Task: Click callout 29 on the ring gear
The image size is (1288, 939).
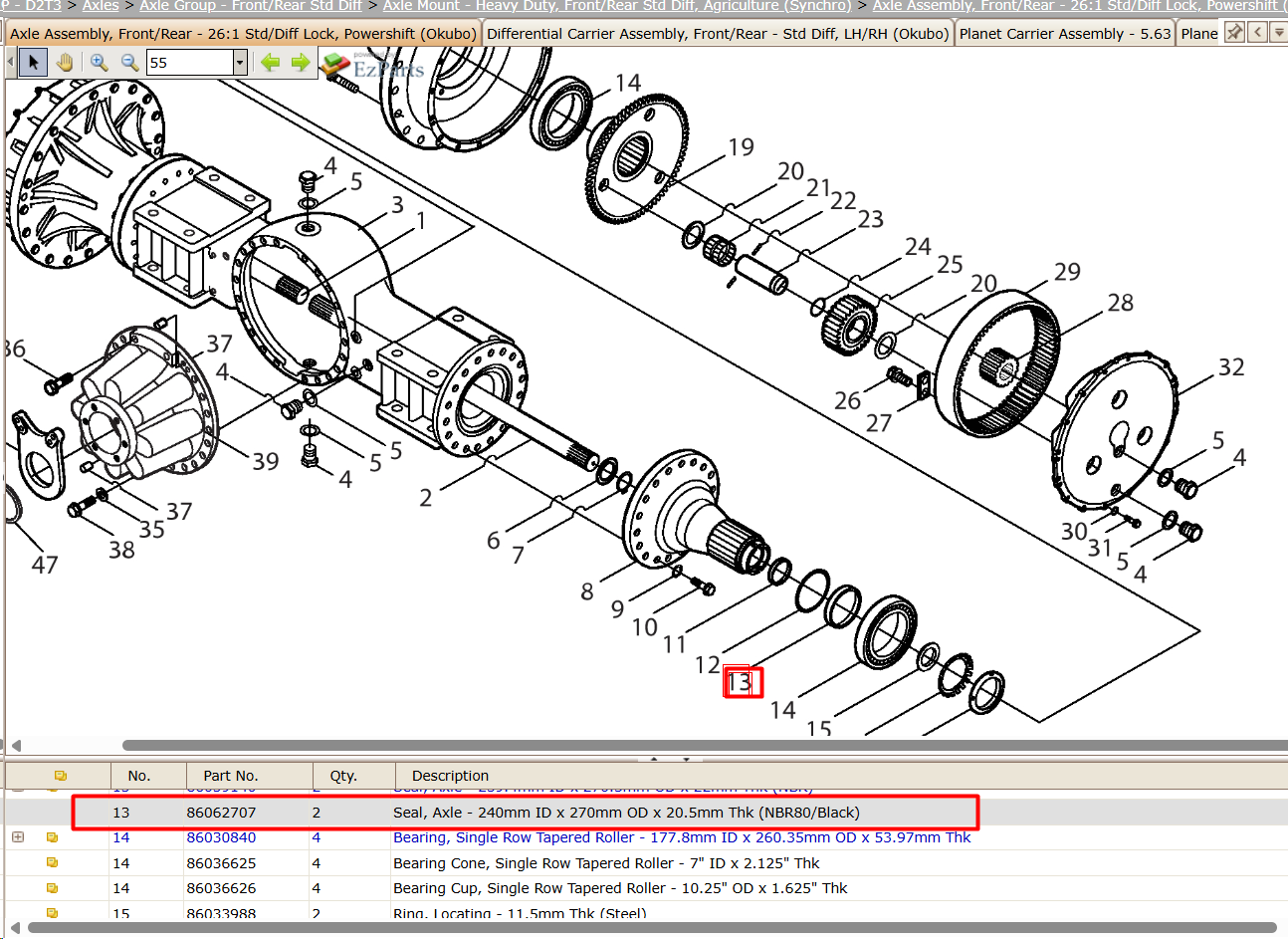Action: (1067, 272)
